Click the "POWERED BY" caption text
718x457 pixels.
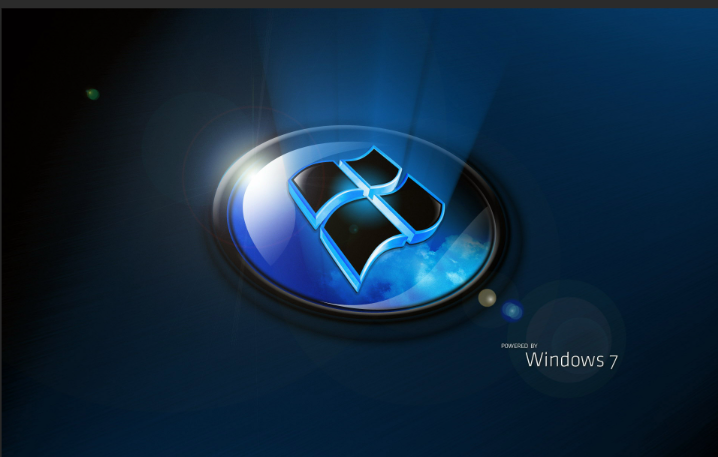point(519,345)
